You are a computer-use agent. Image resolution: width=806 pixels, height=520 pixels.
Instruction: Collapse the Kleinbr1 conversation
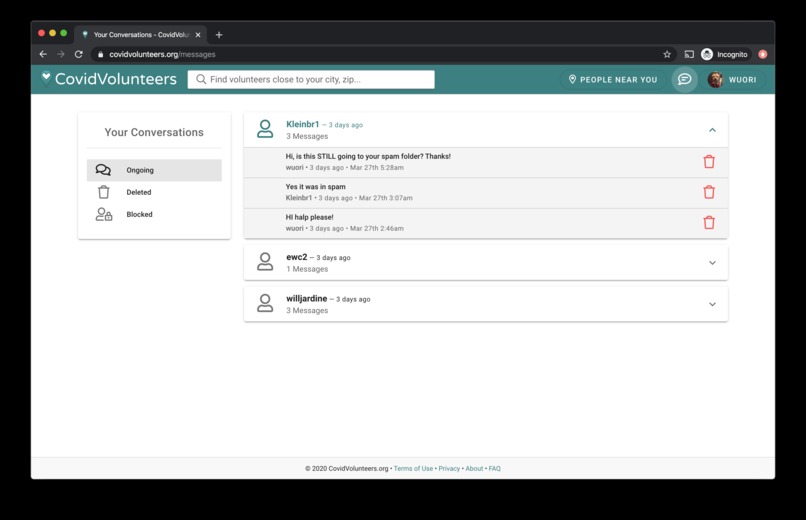click(712, 130)
